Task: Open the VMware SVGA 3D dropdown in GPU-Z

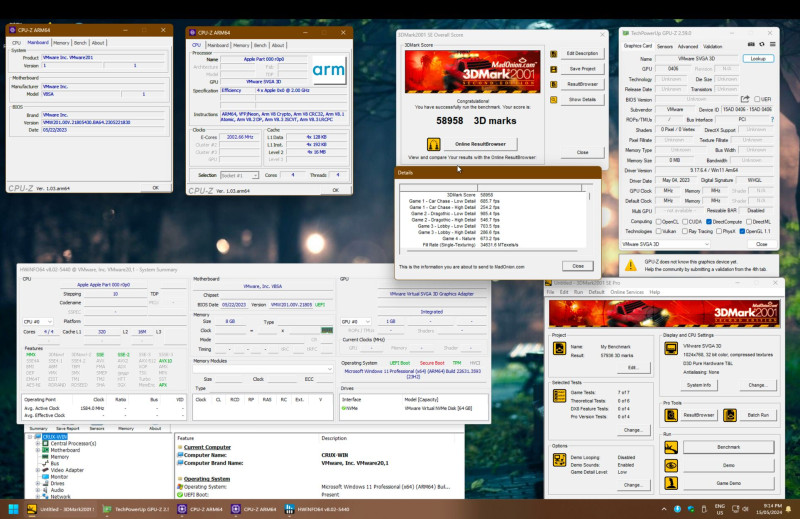Action: 665,244
